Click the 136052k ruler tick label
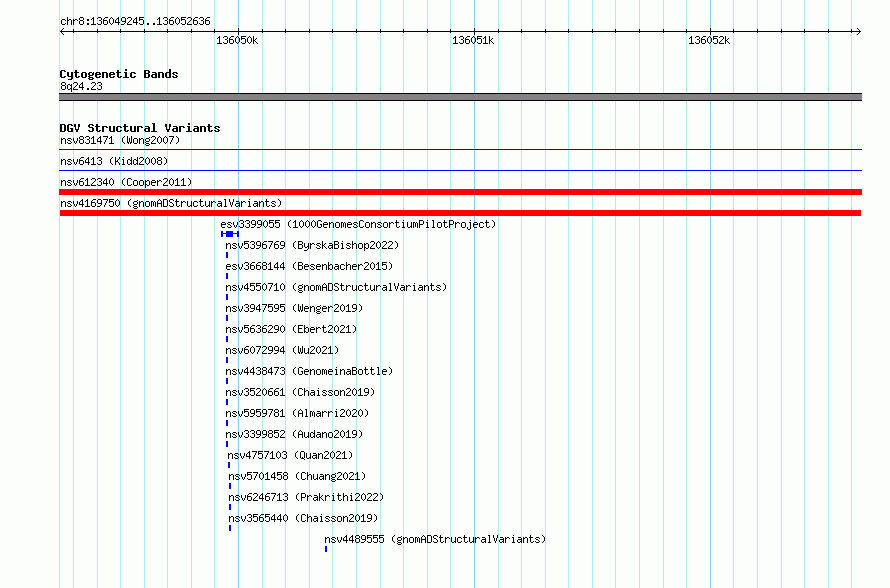Viewport: 890px width, 588px height. pyautogui.click(x=709, y=40)
